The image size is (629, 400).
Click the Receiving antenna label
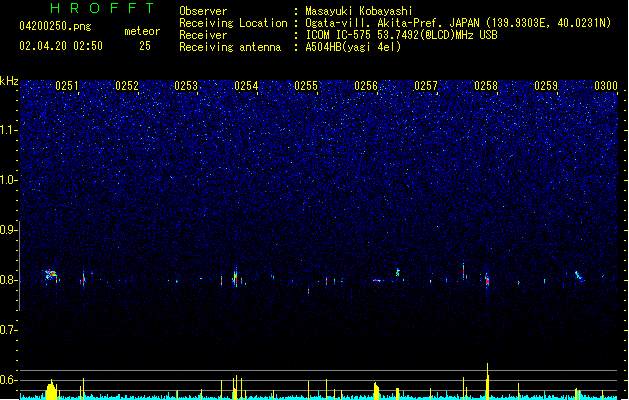coord(230,47)
